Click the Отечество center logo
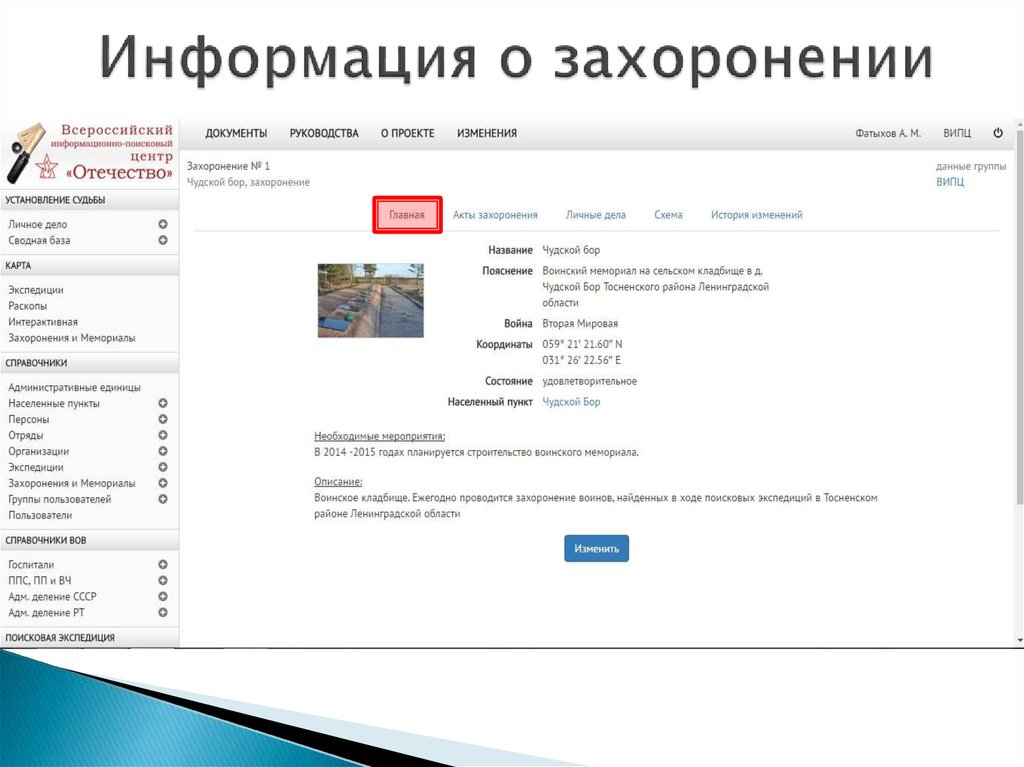The image size is (1024, 767). coord(90,152)
